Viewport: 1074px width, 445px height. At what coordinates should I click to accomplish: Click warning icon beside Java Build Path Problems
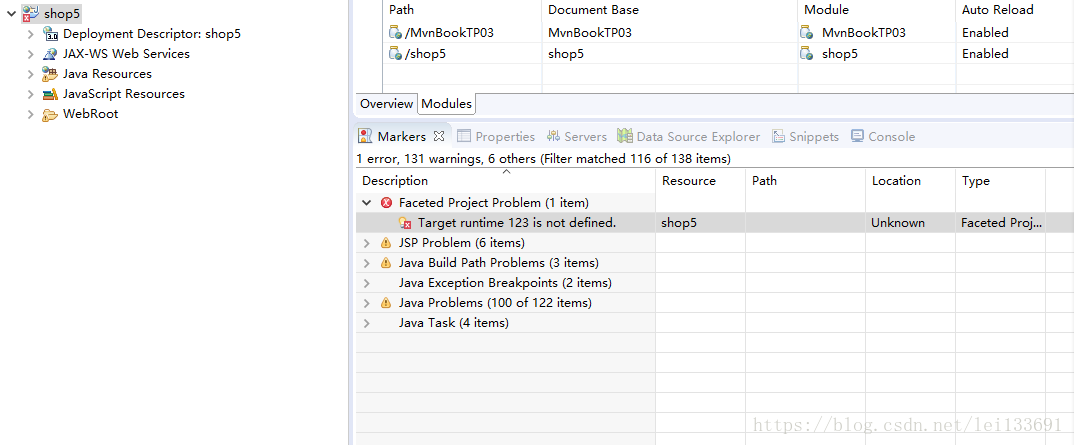tap(386, 263)
